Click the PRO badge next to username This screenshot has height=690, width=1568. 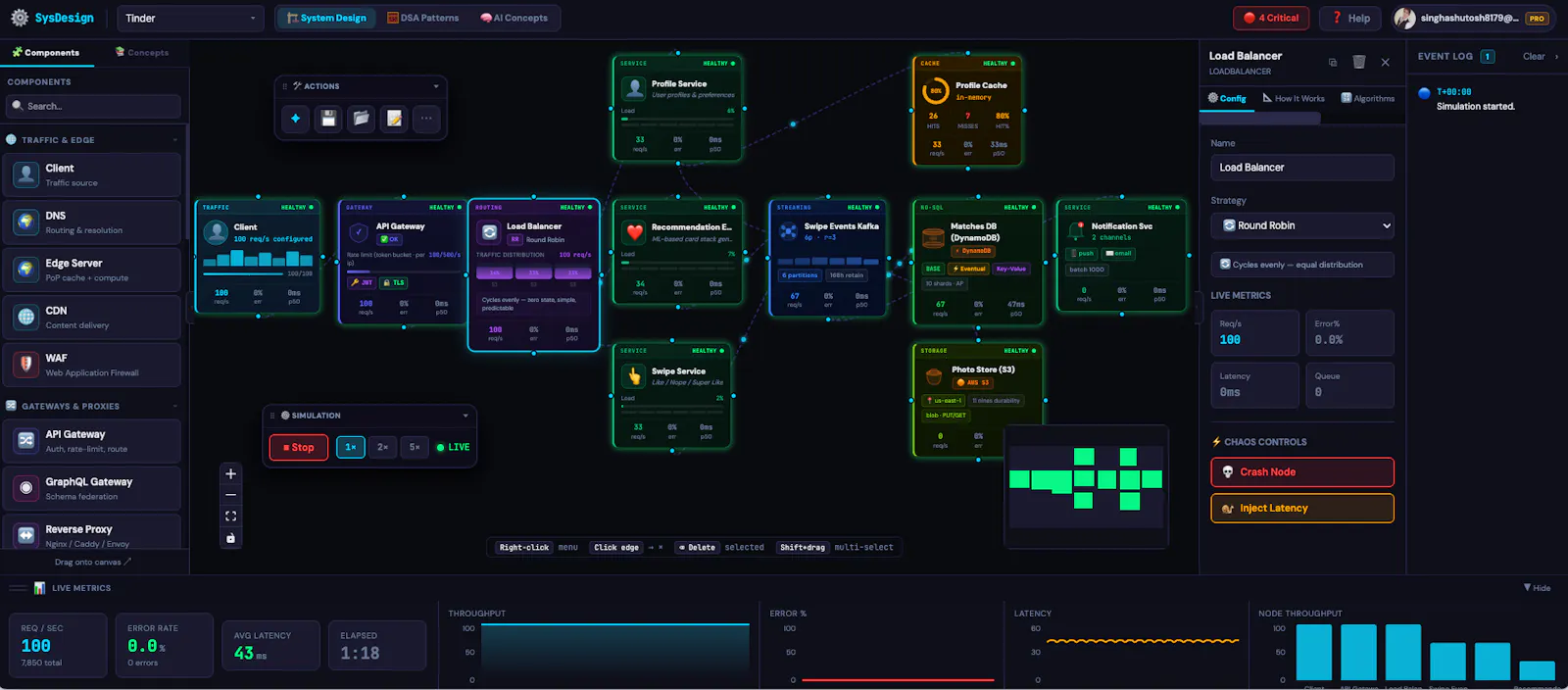[1537, 19]
